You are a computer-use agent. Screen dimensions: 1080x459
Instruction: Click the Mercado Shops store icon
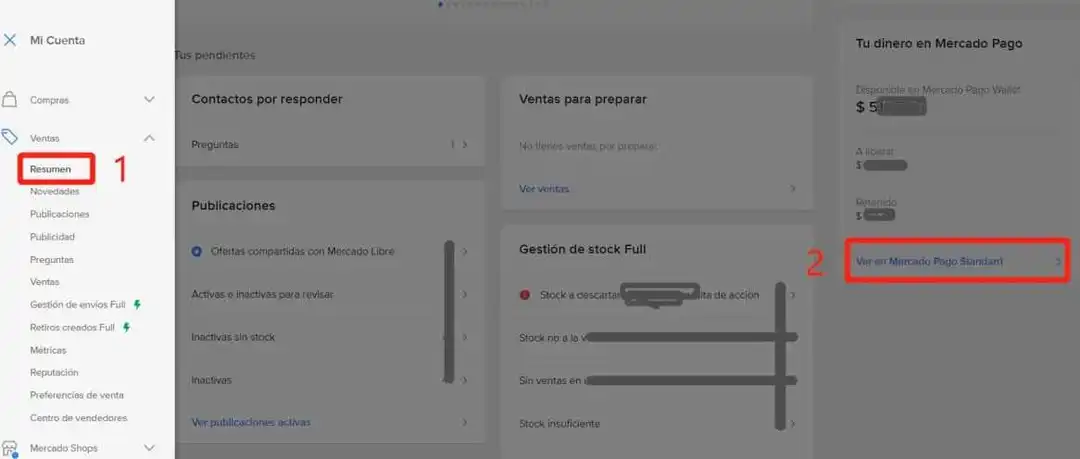click(x=10, y=449)
